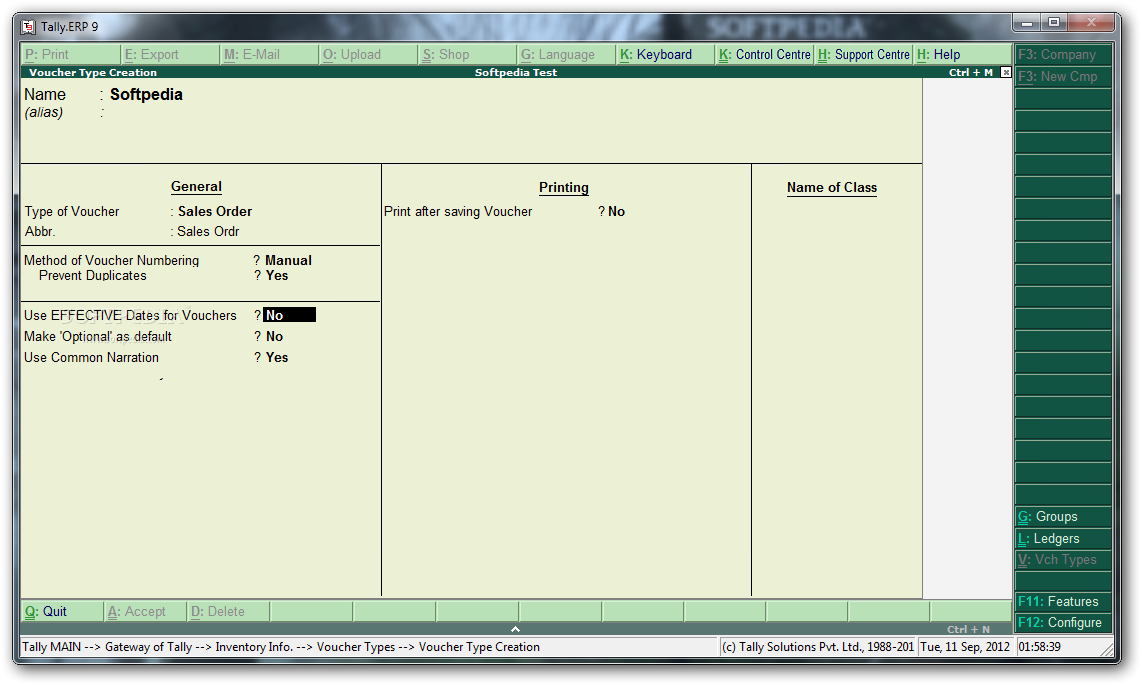1142x685 pixels.
Task: Click the 'Voucher Type Creation' header label
Action: (92, 73)
